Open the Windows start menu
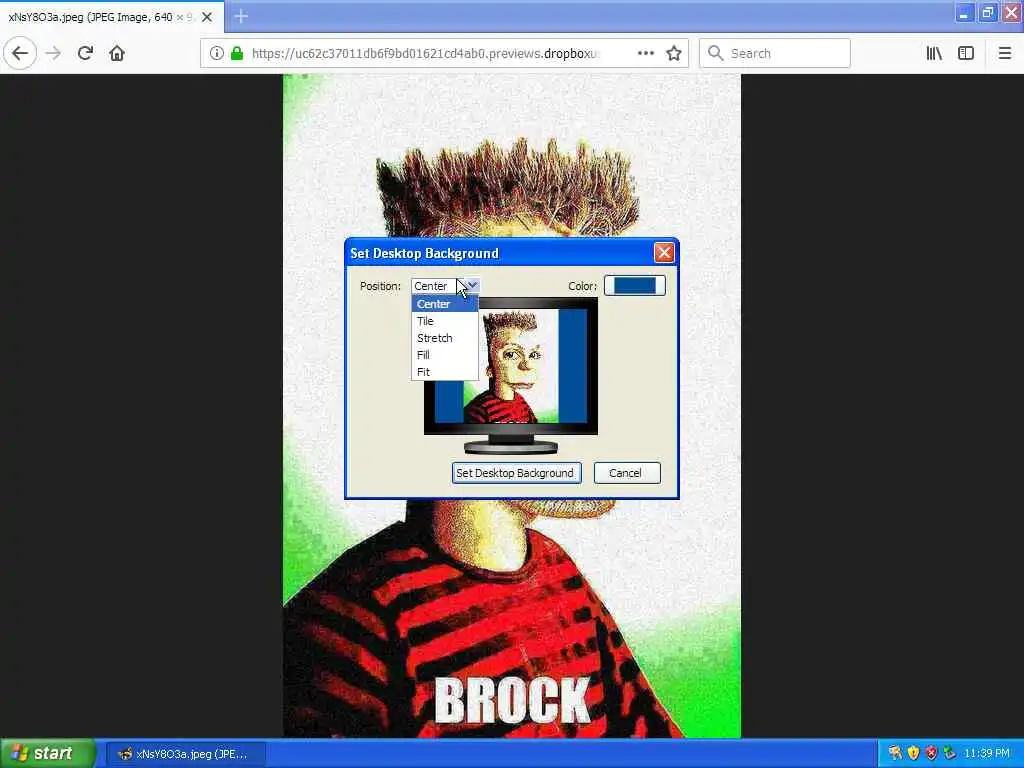 coord(47,754)
